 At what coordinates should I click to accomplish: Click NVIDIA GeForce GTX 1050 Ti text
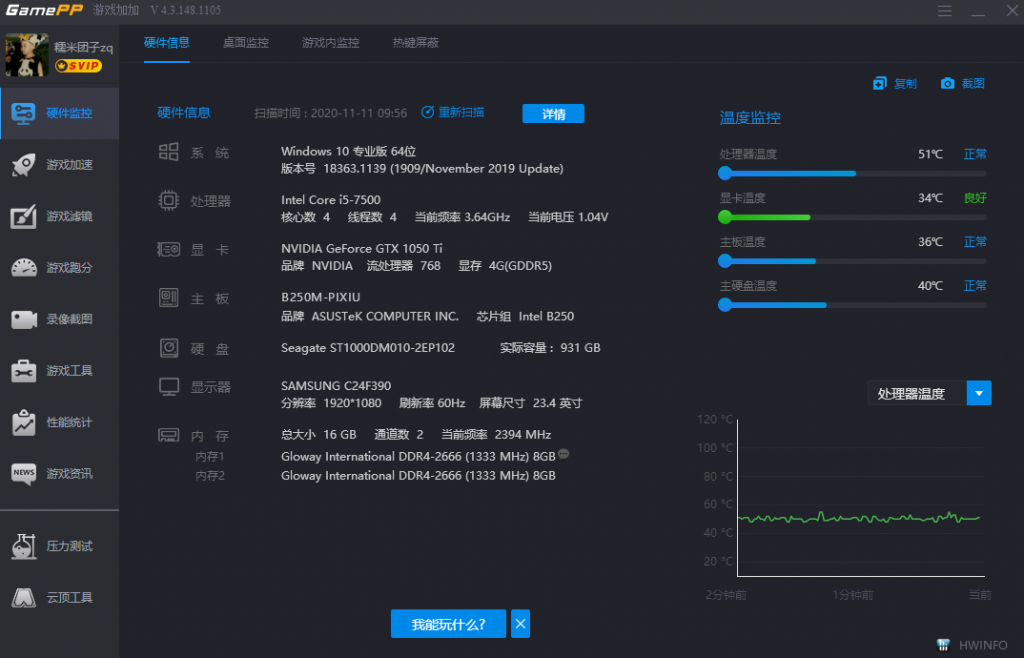click(362, 249)
